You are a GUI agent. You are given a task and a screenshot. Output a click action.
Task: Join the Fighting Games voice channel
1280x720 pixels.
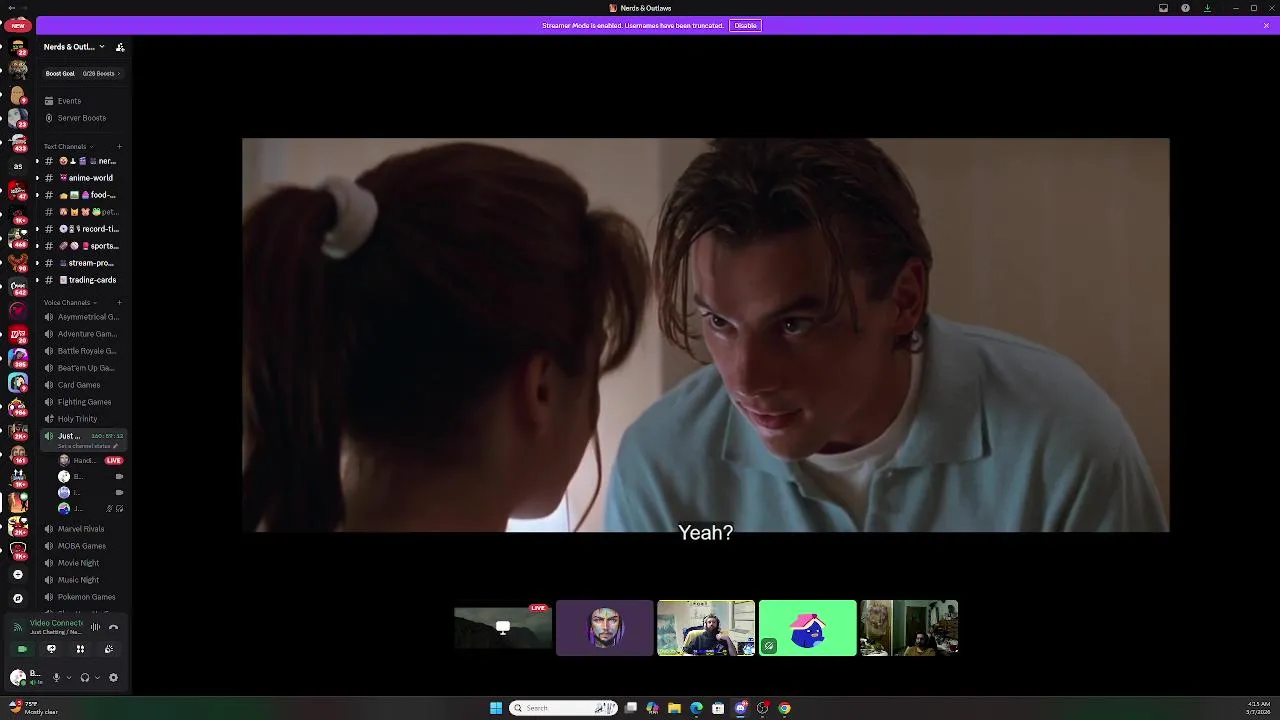coord(83,402)
